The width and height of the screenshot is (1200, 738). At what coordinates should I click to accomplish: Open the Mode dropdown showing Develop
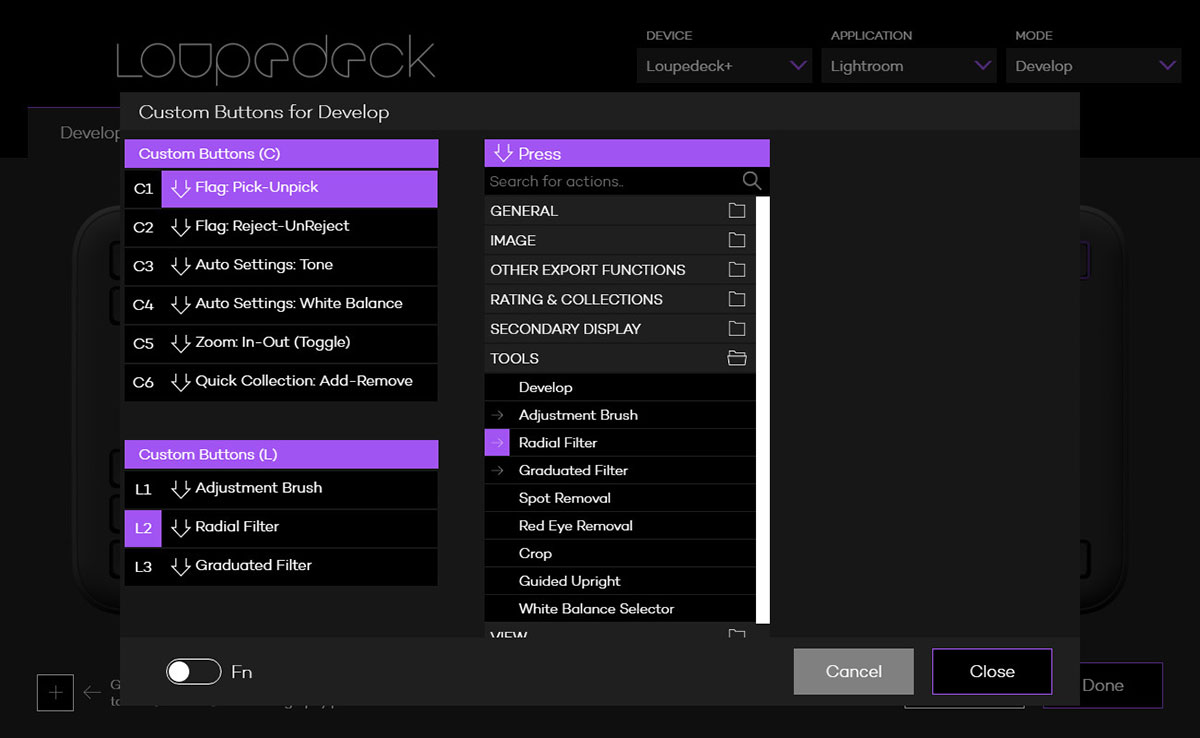pyautogui.click(x=1094, y=66)
